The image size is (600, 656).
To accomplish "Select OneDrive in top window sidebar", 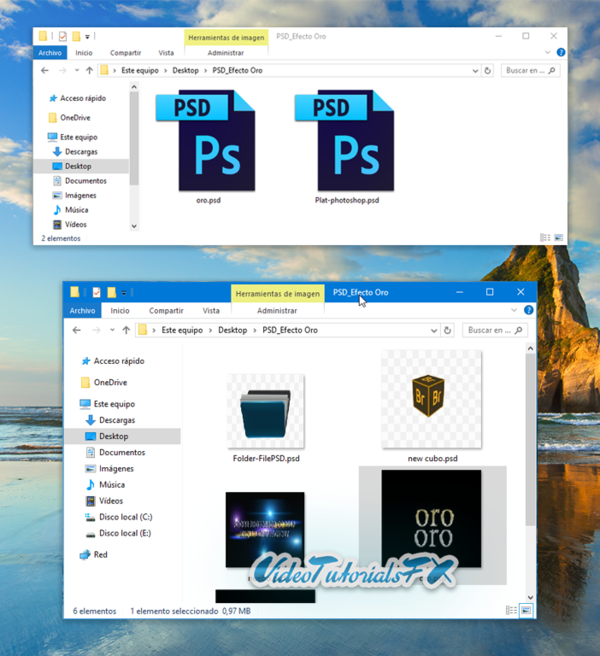I will click(69, 118).
